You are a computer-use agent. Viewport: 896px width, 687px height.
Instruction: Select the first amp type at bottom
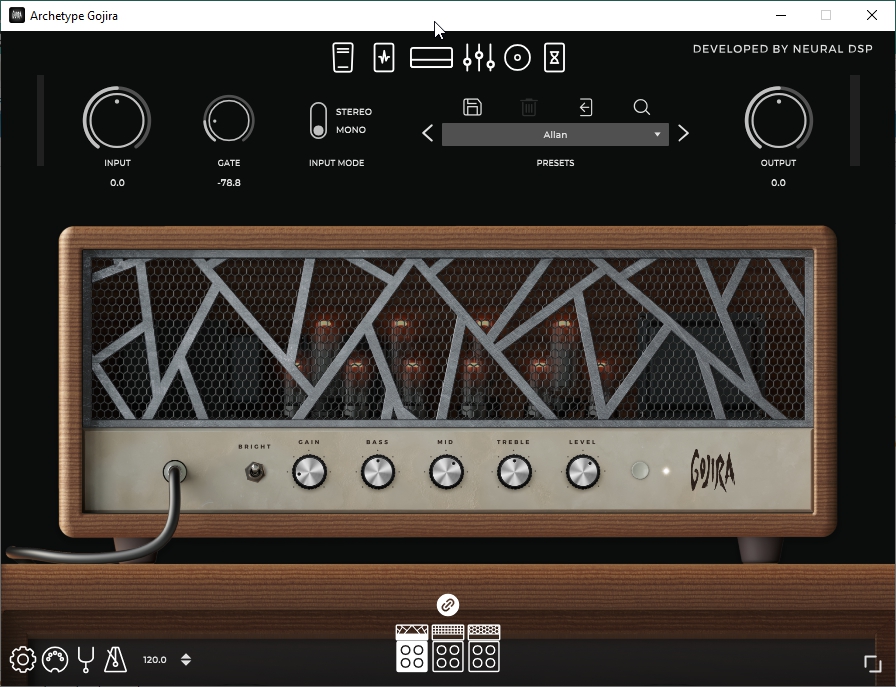[x=412, y=648]
